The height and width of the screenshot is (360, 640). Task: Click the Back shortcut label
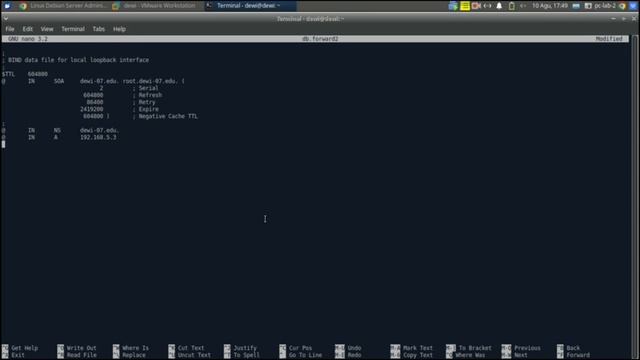click(573, 348)
